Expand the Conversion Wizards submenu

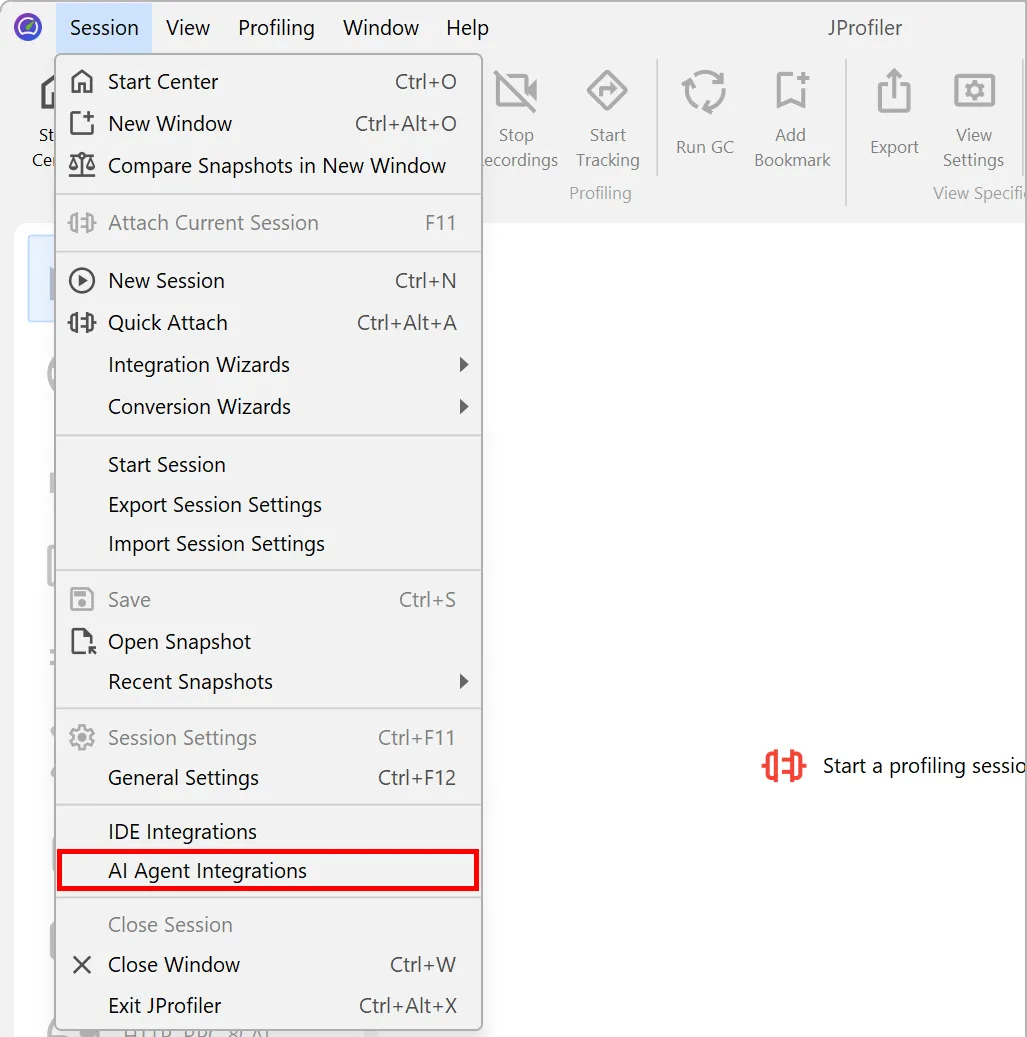(x=268, y=407)
